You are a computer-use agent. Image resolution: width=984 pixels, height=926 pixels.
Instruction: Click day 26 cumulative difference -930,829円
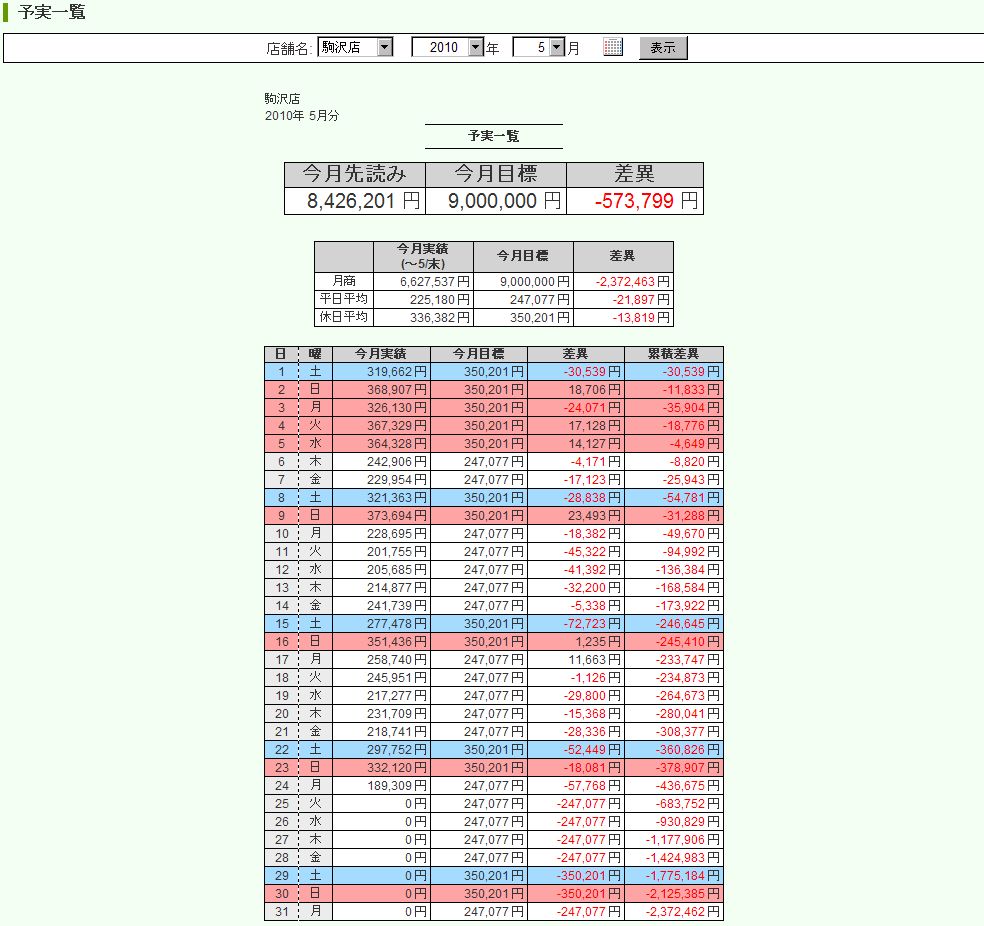(674, 821)
